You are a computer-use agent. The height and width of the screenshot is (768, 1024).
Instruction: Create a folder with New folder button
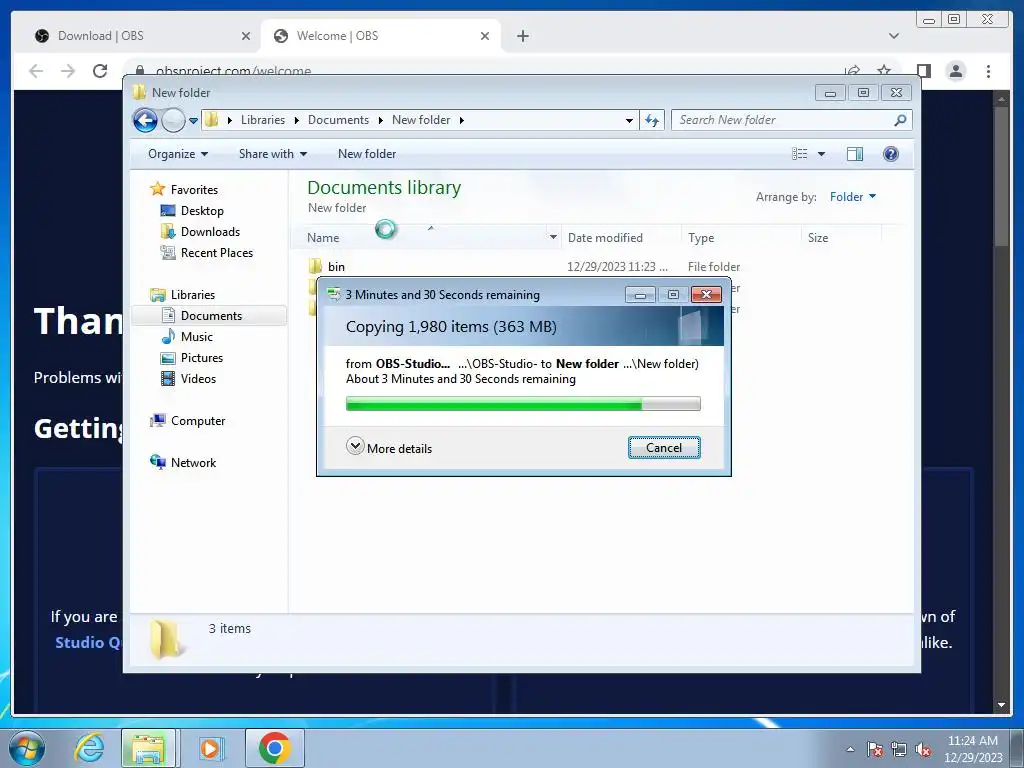tap(367, 154)
